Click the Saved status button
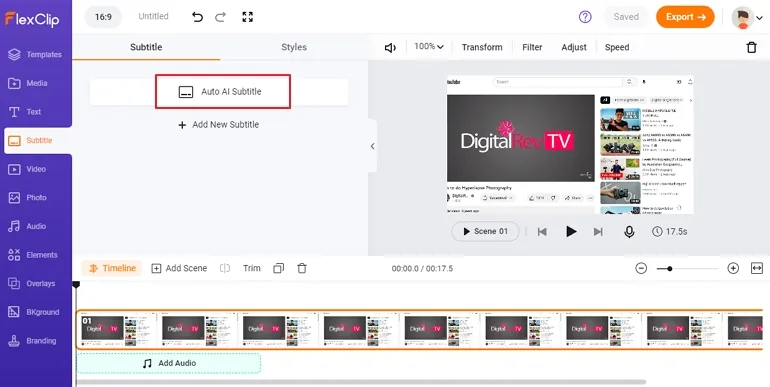 click(x=626, y=17)
